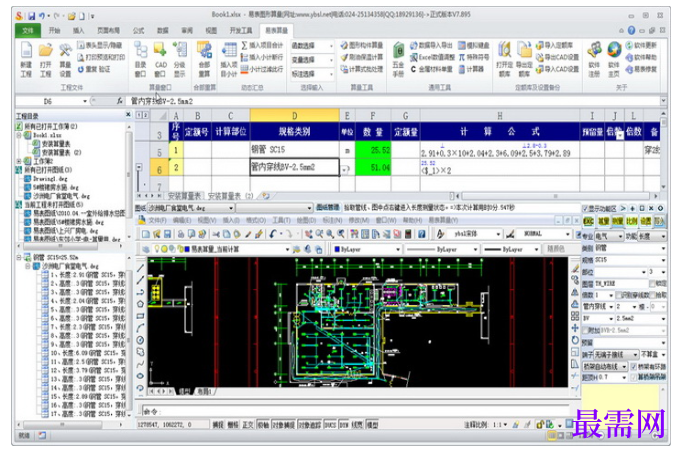Open 导入定额库 import quota library
Screen dimensions: 684x455
coord(555,45)
